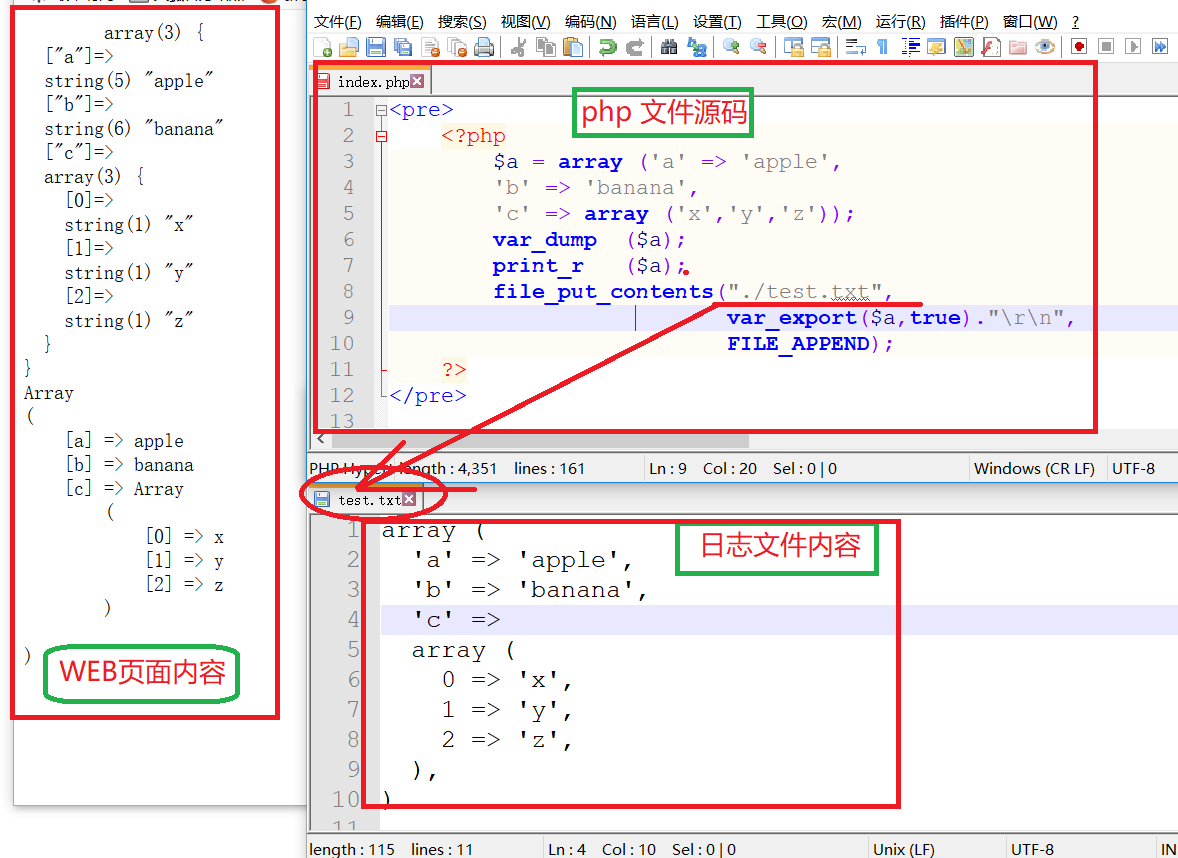Click the Zoom in magnifier icon
The image size is (1178, 858).
coord(731,47)
